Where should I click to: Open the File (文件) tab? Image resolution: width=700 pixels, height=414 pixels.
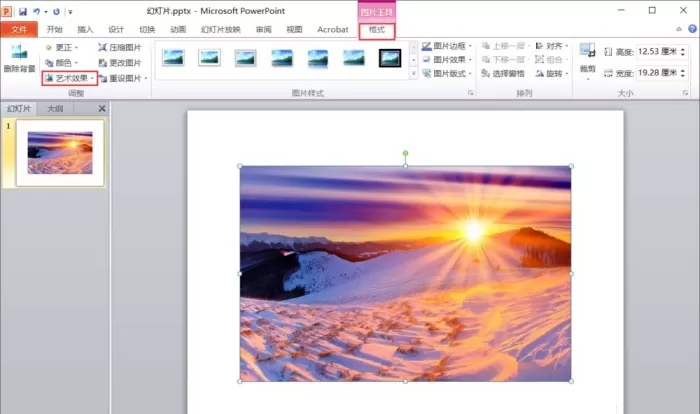click(19, 29)
